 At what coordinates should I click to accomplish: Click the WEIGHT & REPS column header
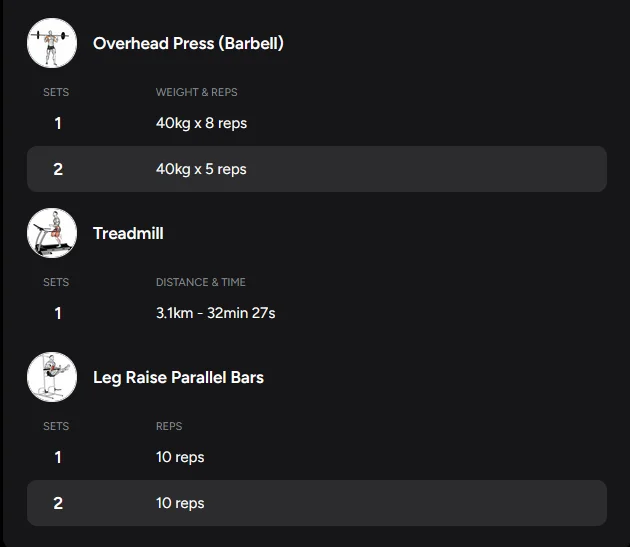pos(196,92)
